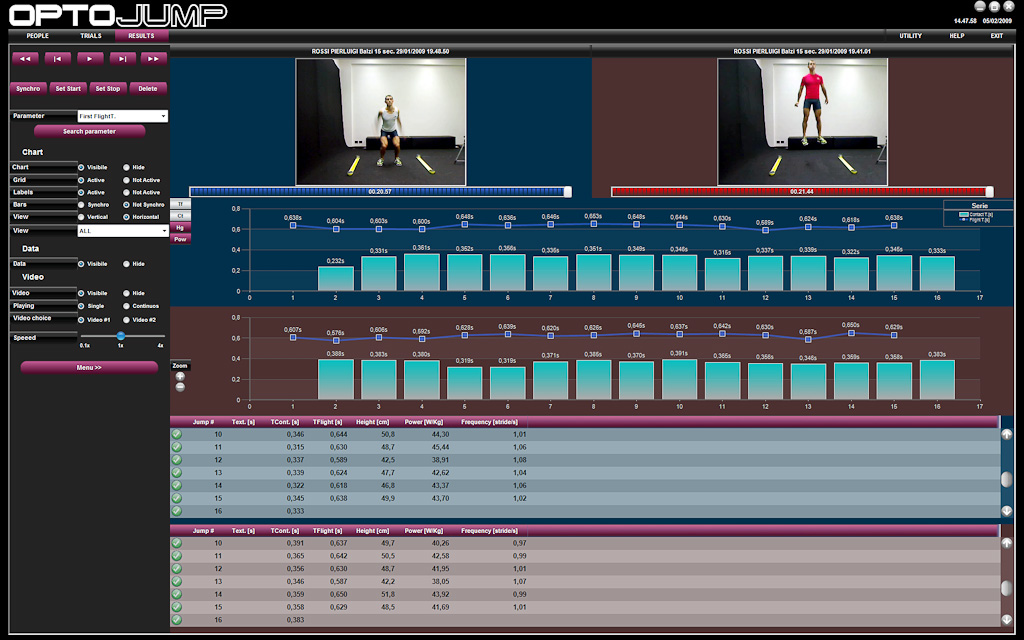Click the EXIT menu item
Viewport: 1024px width, 640px height.
[x=997, y=36]
